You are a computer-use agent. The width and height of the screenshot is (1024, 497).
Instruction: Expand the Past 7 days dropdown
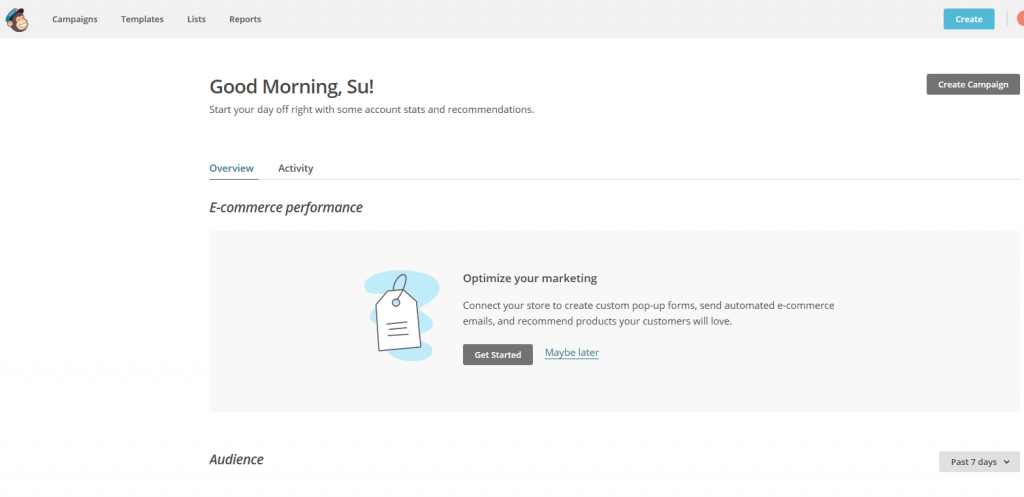pos(979,462)
